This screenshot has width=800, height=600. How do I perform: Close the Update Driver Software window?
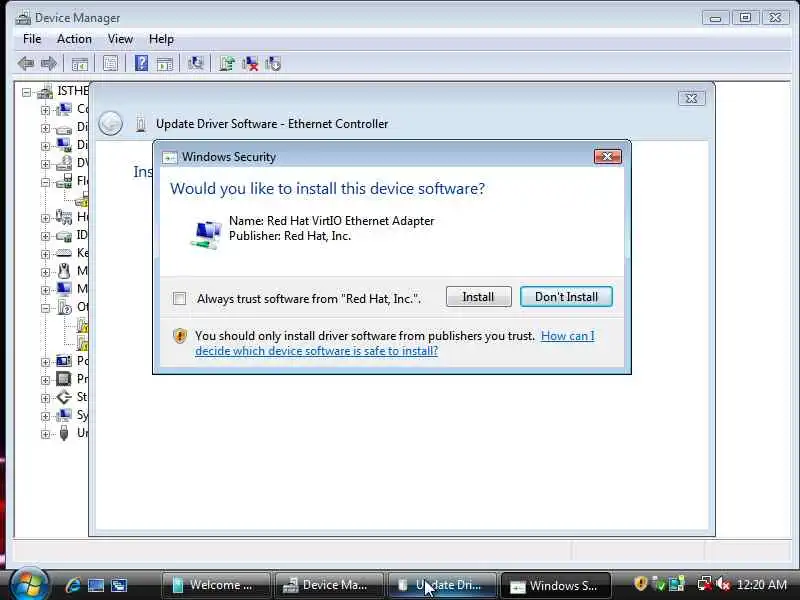click(692, 98)
